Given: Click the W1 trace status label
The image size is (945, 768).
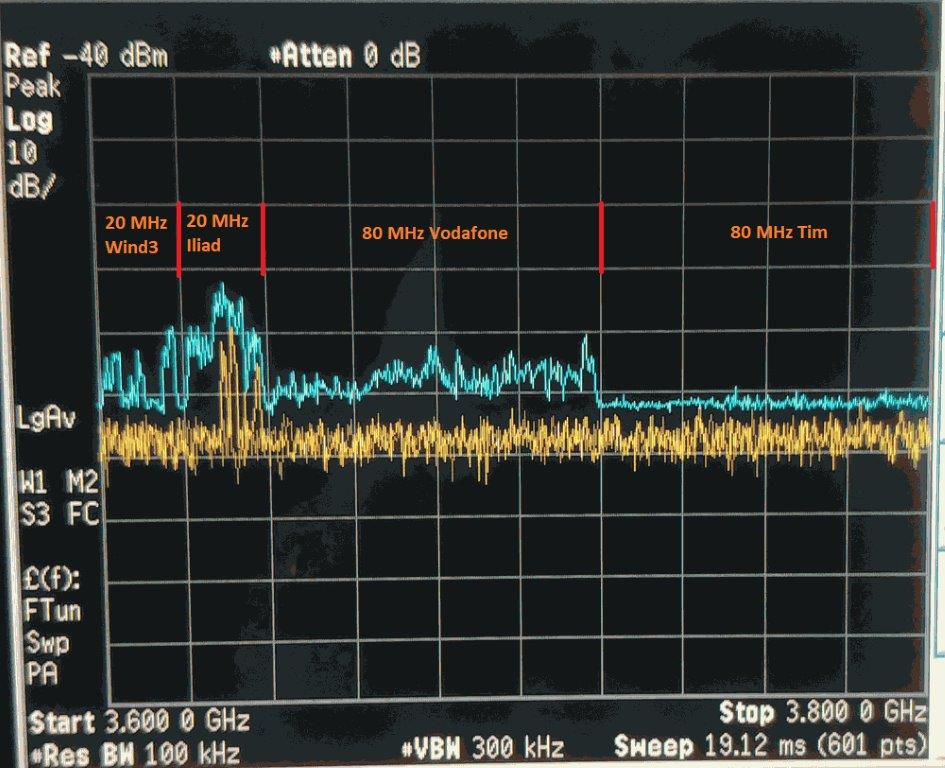Looking at the screenshot, I should coord(34,482).
